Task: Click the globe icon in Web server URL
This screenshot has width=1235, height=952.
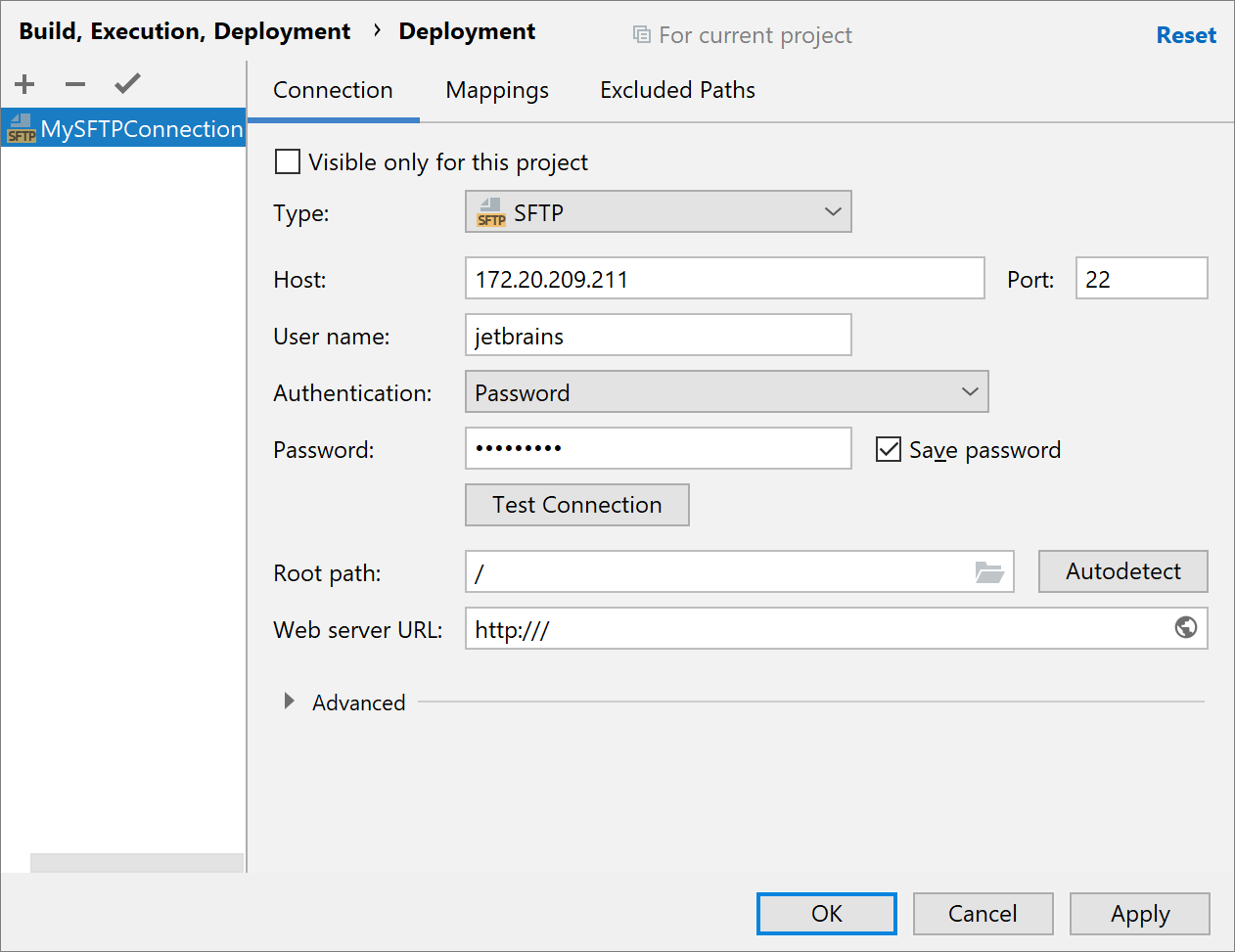Action: (1186, 628)
